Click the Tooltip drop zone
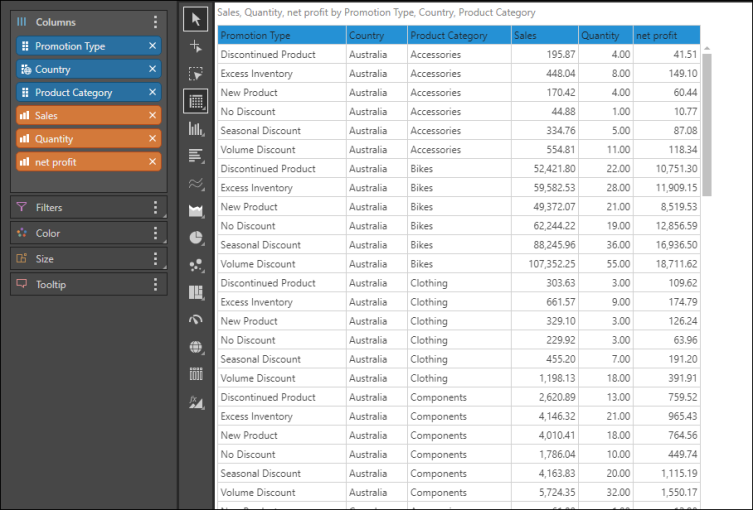This screenshot has width=753, height=510. point(80,285)
